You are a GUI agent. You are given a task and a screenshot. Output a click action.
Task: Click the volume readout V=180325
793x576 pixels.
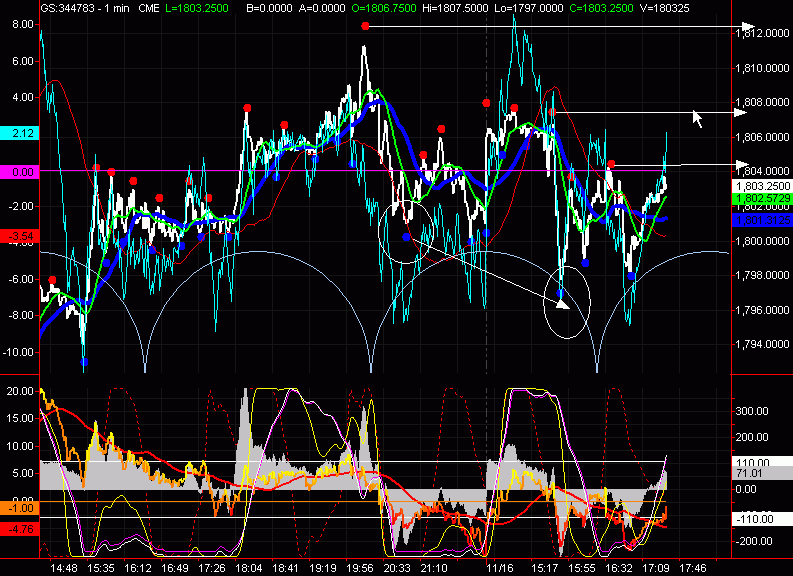tap(664, 8)
